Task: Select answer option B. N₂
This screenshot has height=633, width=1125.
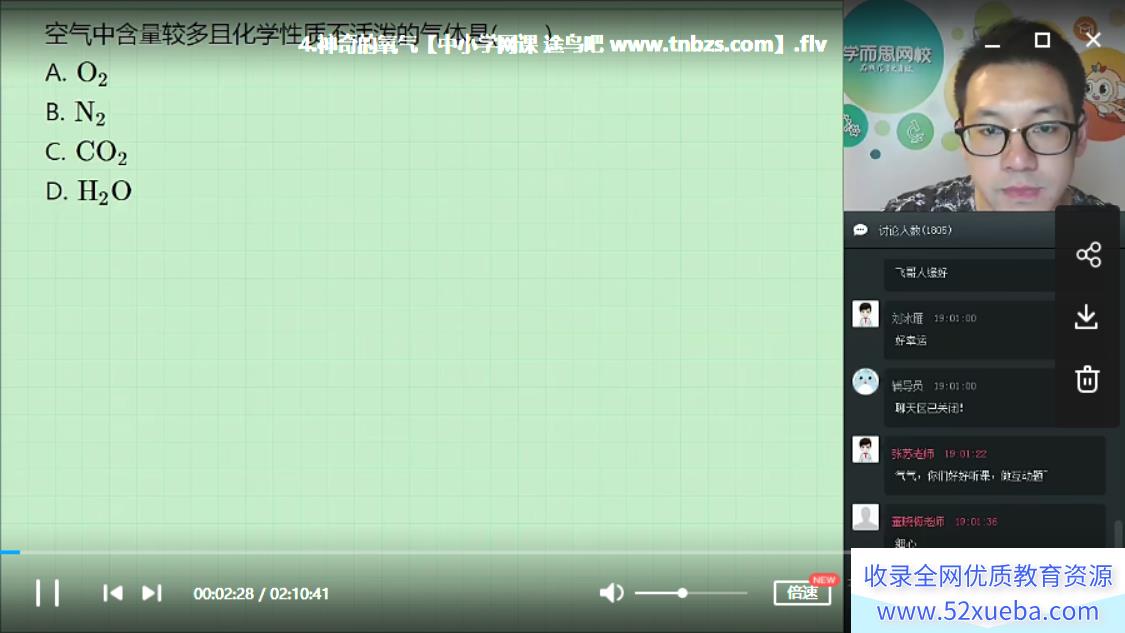Action: [x=75, y=112]
